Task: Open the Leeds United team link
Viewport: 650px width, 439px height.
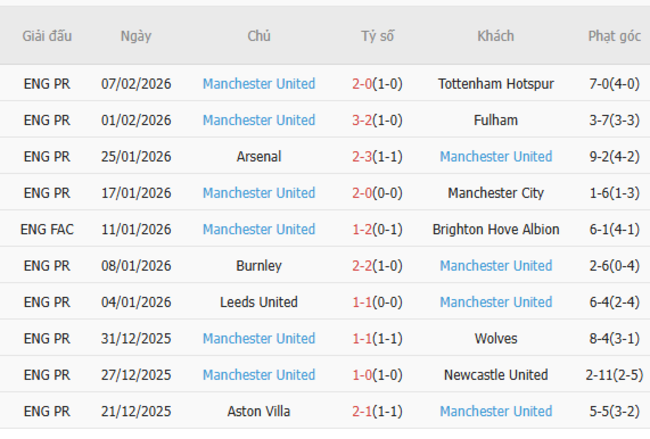Action: 259,302
